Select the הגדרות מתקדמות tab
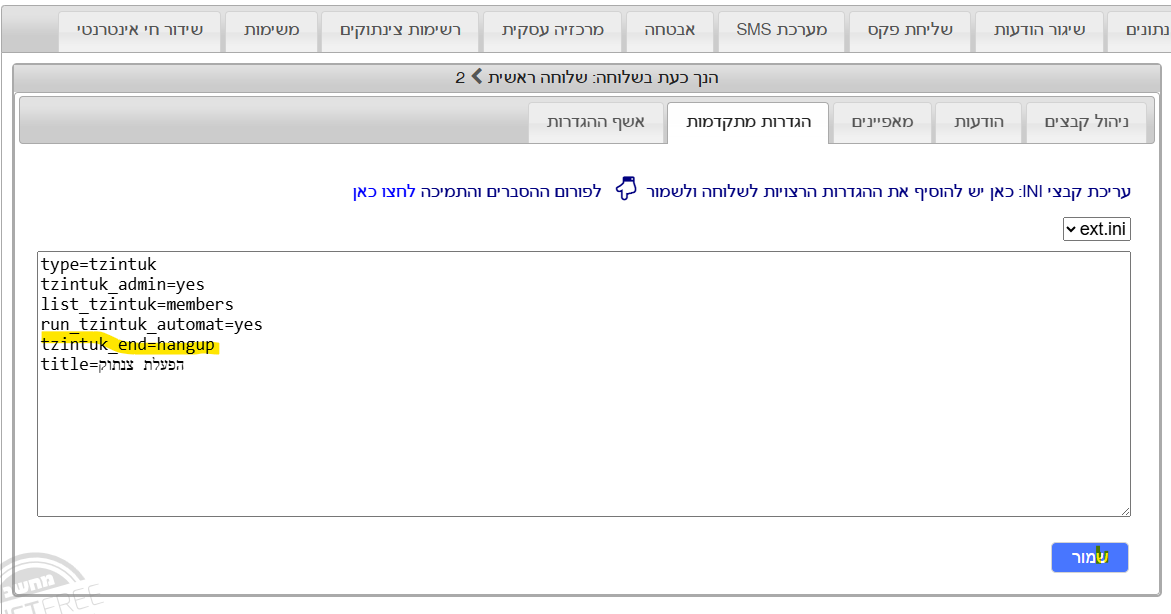The image size is (1171, 614). point(751,122)
